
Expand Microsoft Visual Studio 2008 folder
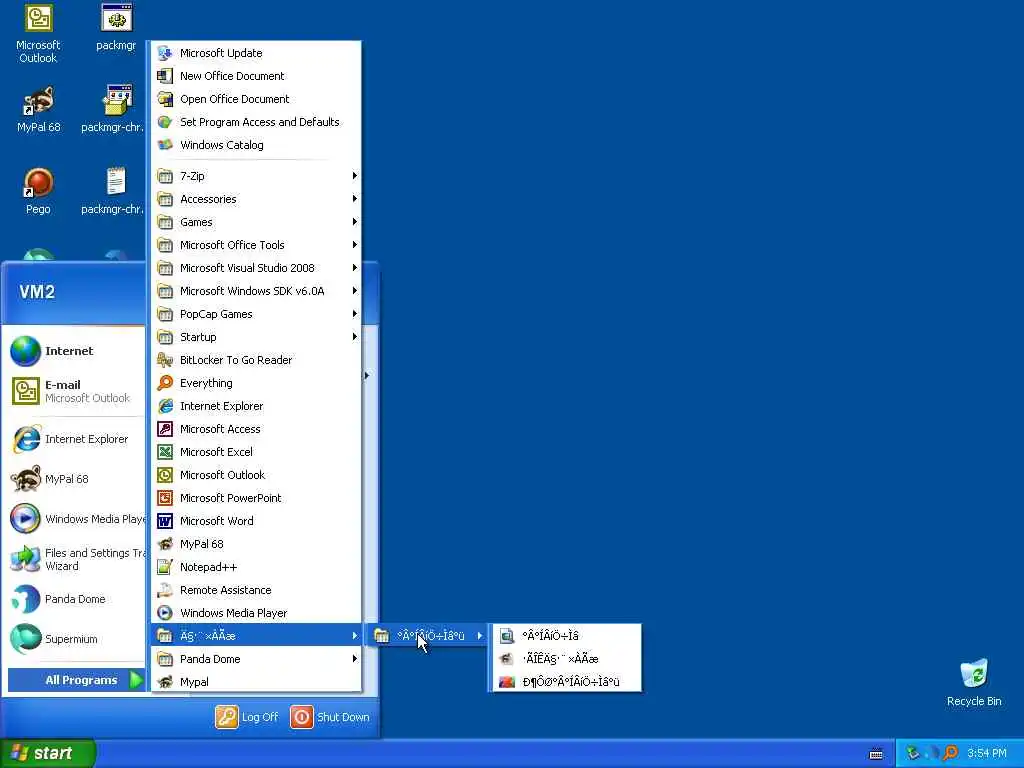coord(256,268)
